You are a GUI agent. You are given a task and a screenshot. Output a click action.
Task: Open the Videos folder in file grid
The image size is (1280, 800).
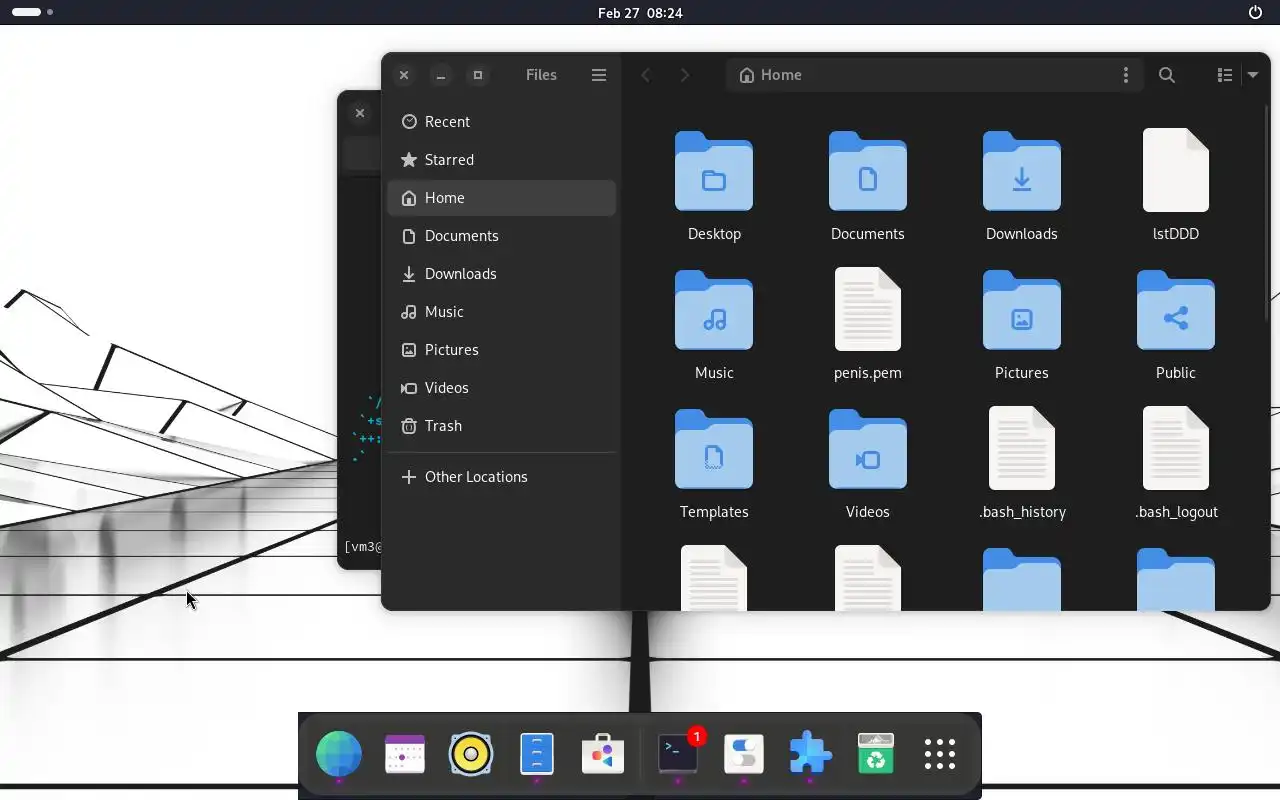867,449
